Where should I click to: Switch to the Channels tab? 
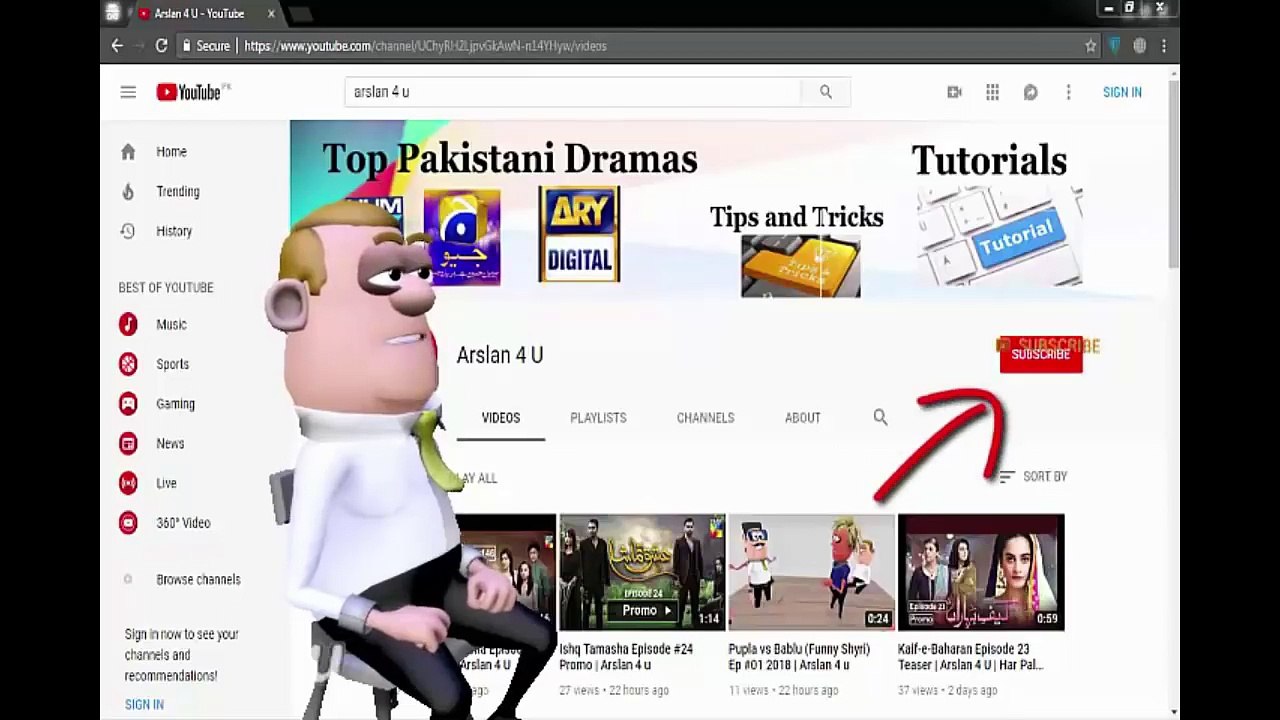pos(705,418)
